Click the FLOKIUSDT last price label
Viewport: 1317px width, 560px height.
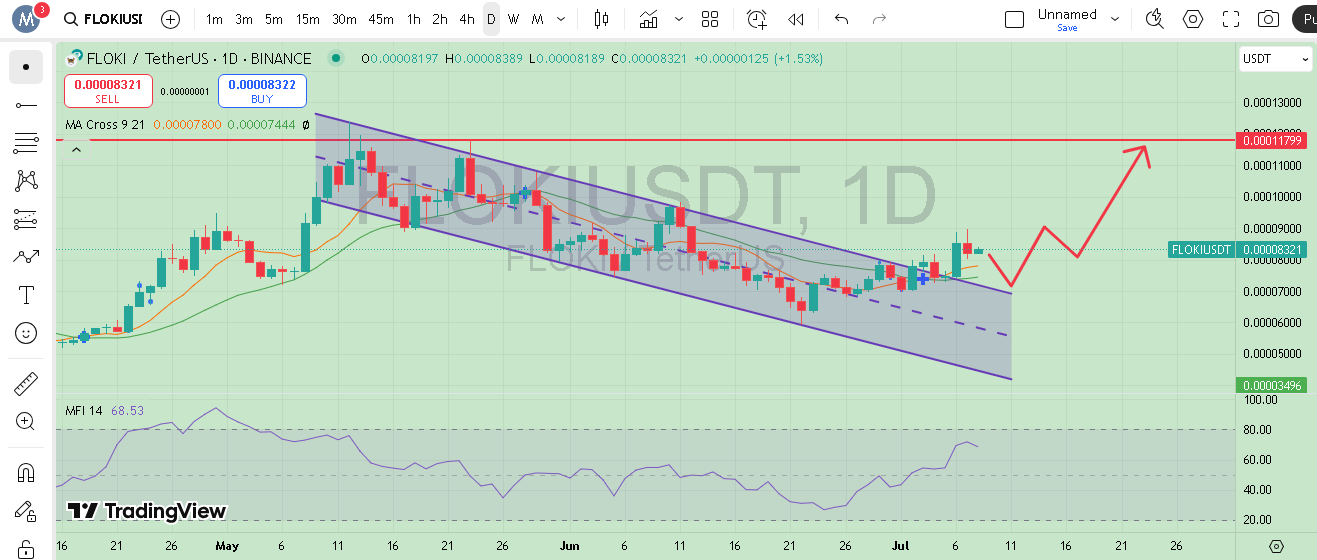pyautogui.click(x=1201, y=249)
